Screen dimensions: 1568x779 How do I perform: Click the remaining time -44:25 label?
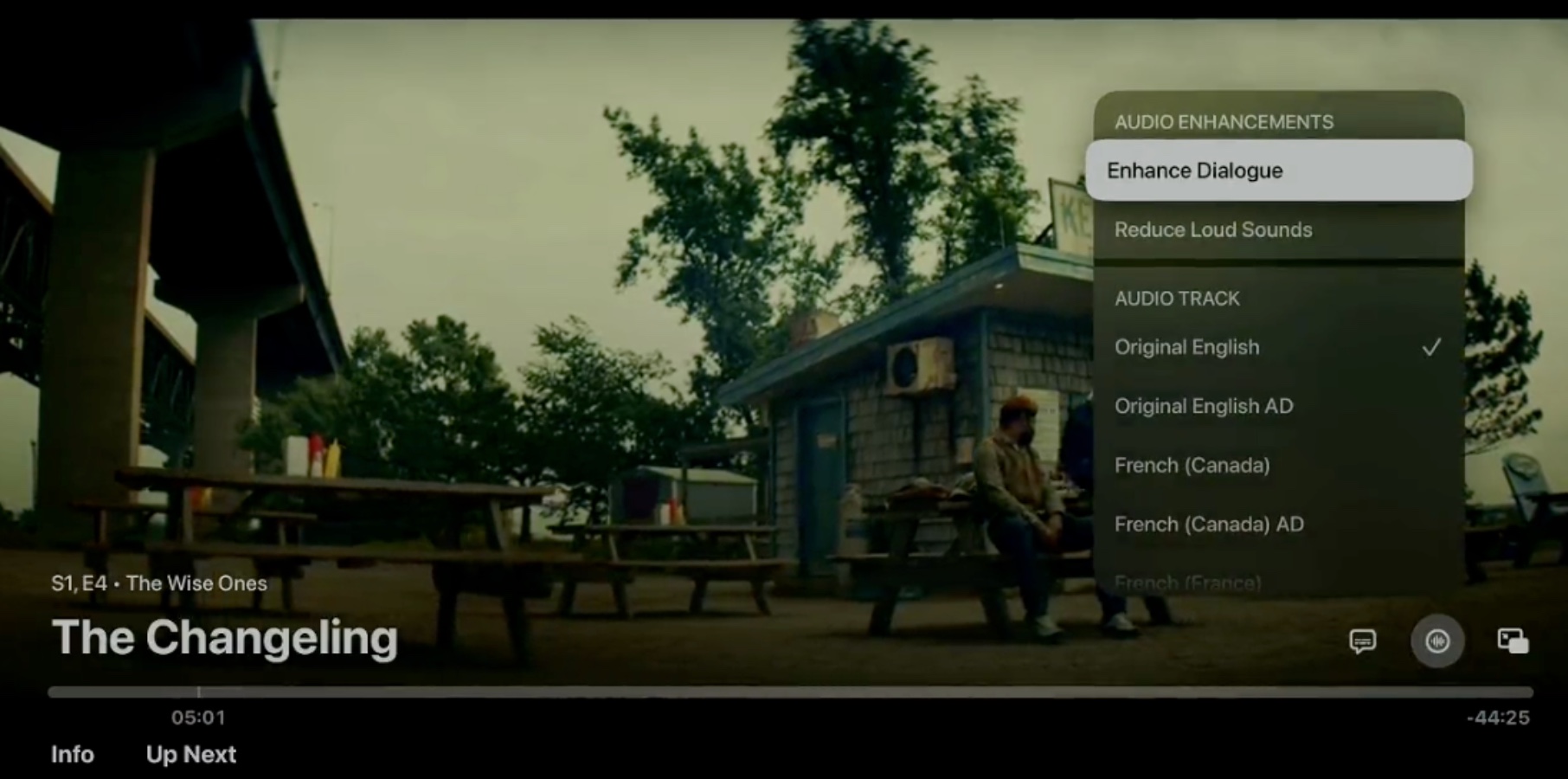(x=1498, y=718)
